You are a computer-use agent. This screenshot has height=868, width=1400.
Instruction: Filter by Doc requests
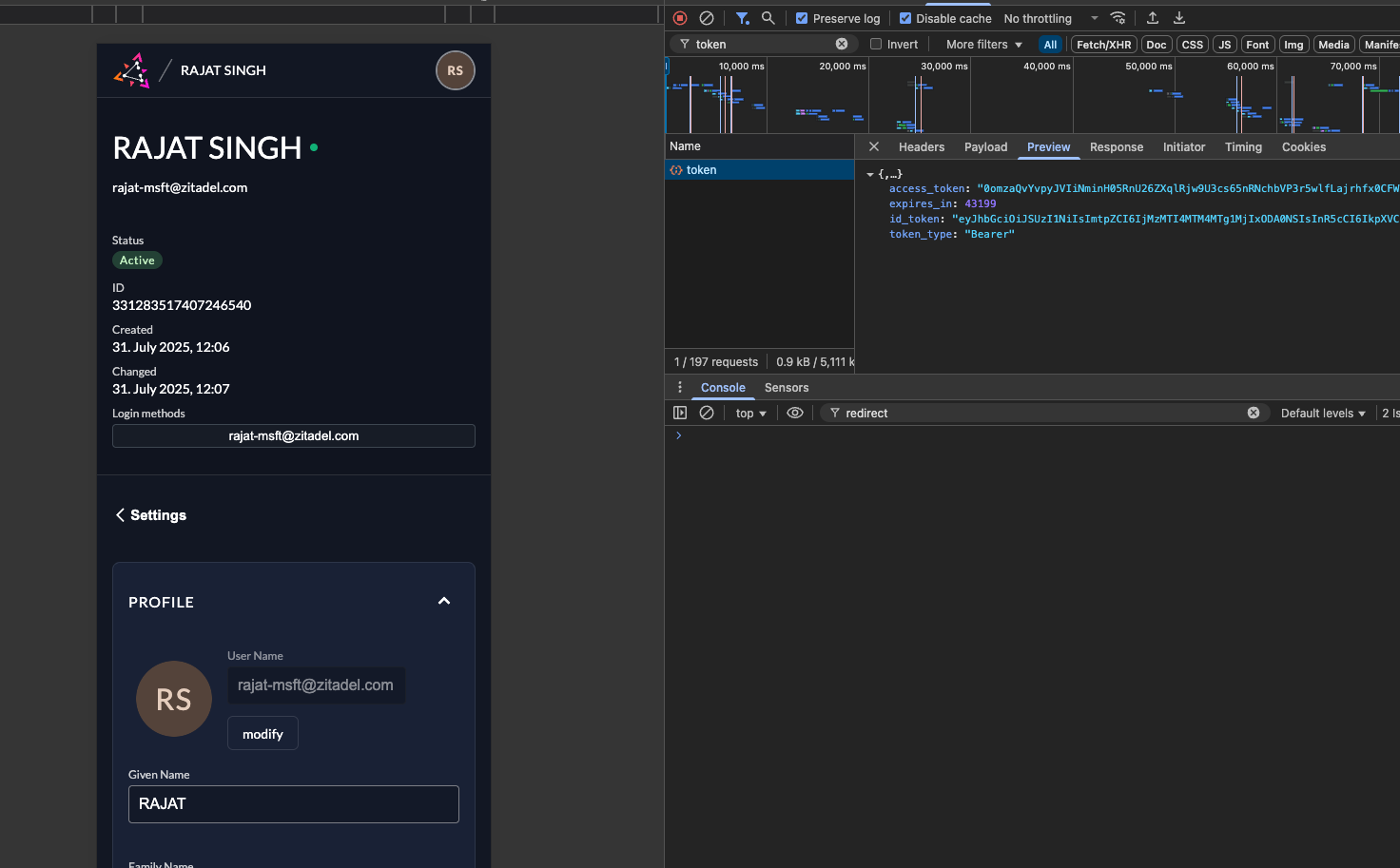pyautogui.click(x=1157, y=45)
